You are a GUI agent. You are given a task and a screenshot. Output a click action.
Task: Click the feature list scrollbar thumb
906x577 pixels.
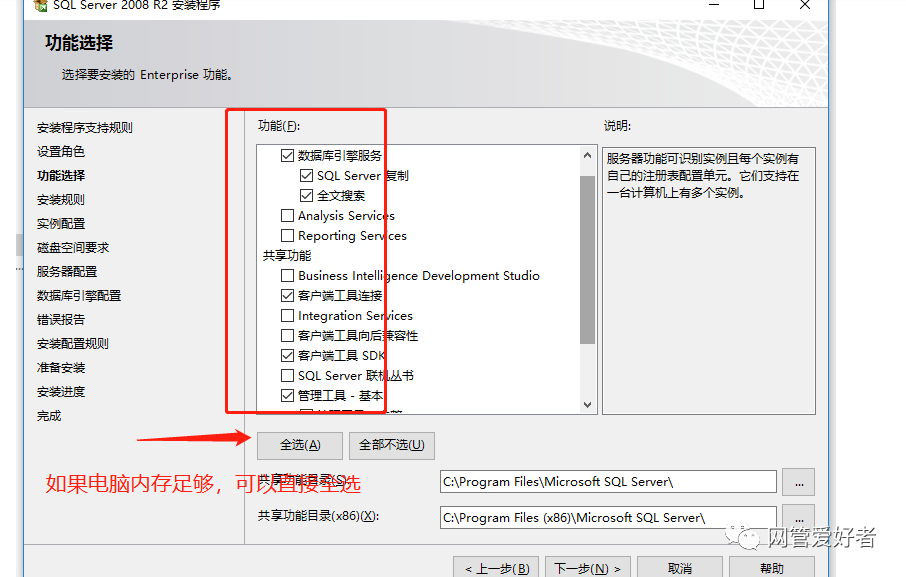pyautogui.click(x=588, y=260)
